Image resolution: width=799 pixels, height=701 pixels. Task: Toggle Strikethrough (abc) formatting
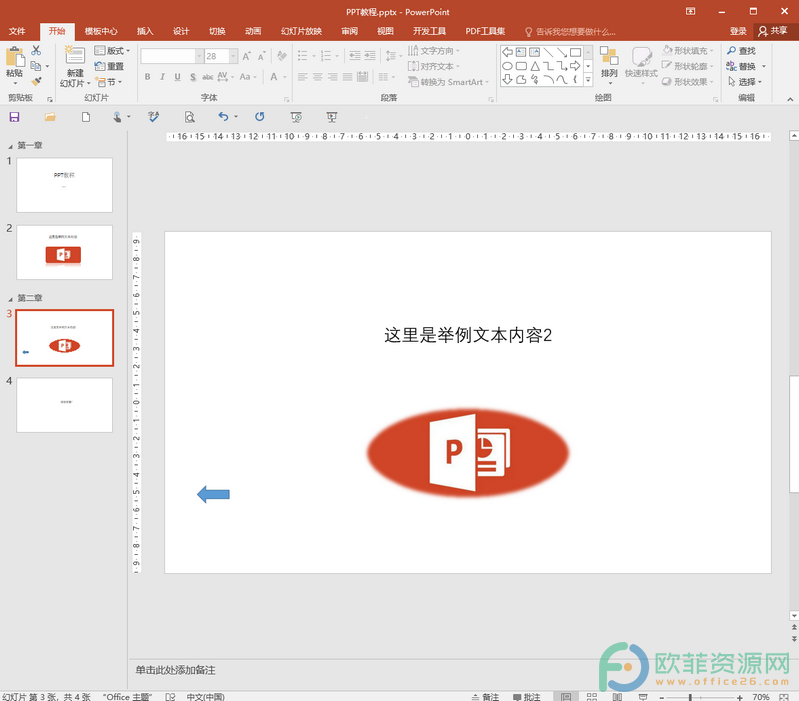pyautogui.click(x=207, y=77)
